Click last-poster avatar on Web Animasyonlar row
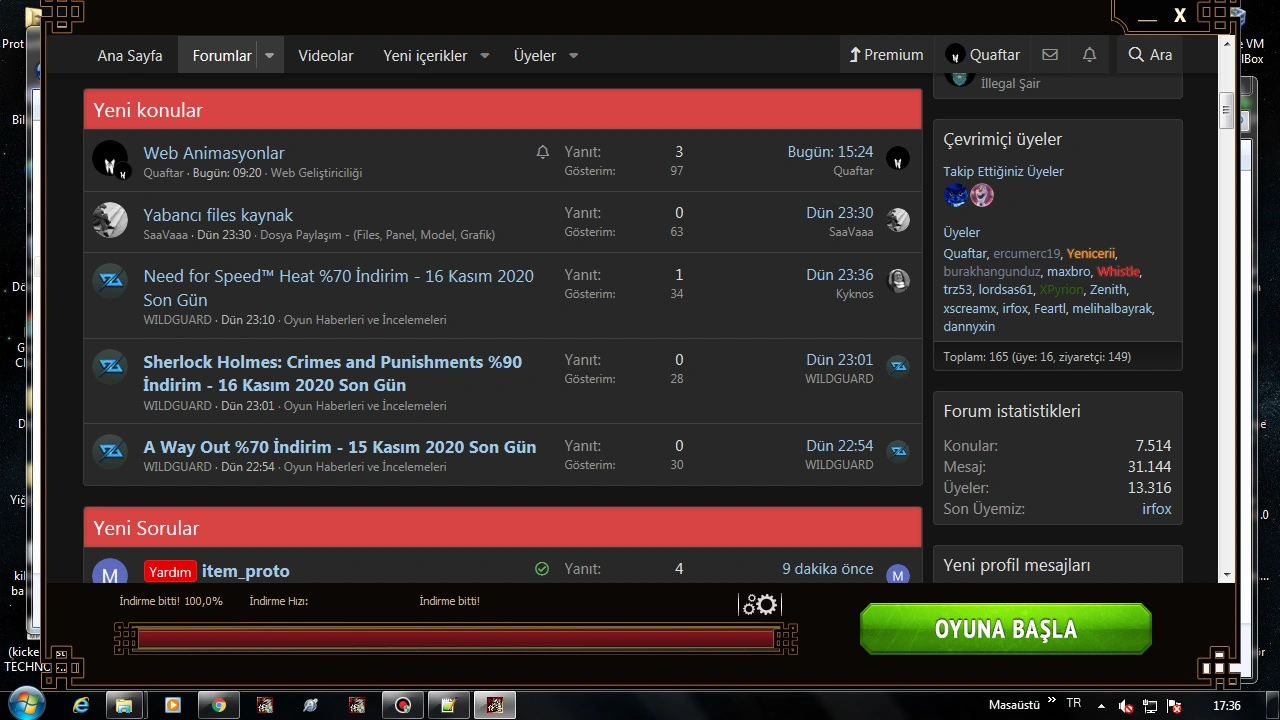 (x=898, y=159)
